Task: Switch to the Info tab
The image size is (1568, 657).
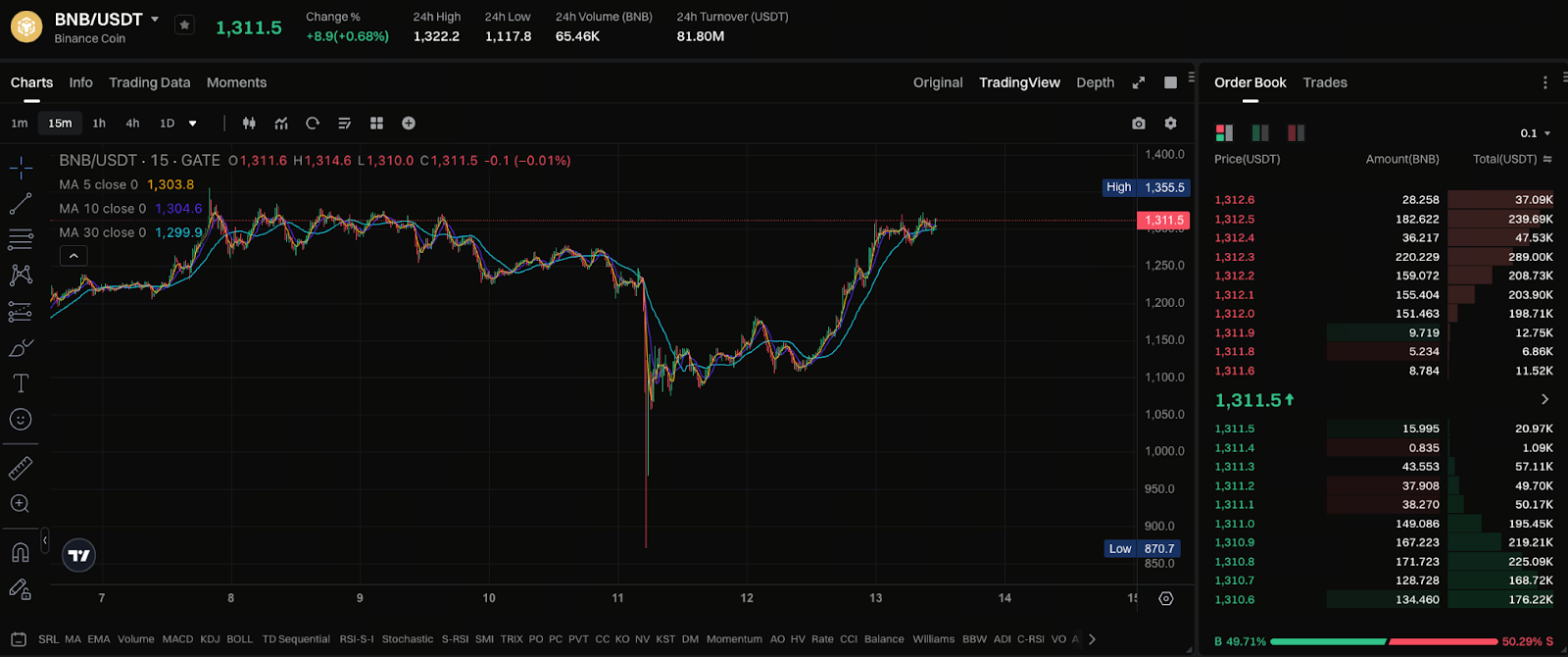Action: [80, 82]
